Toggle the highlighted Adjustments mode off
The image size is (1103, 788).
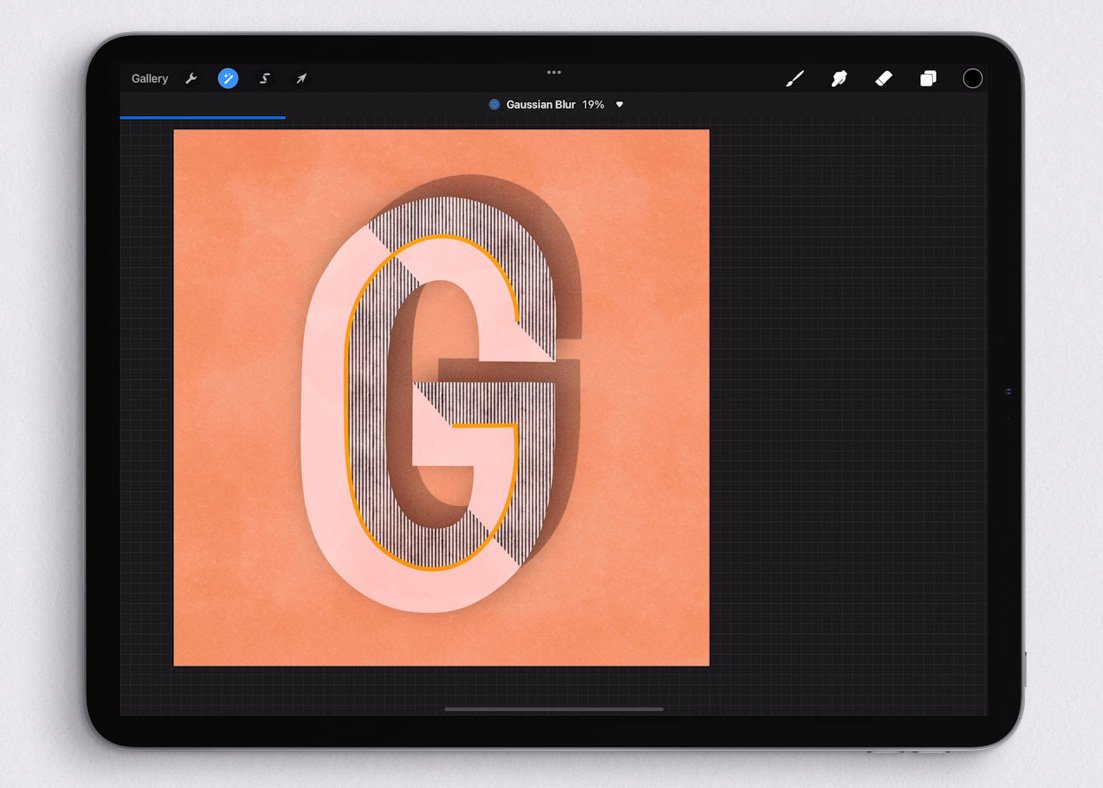point(228,78)
